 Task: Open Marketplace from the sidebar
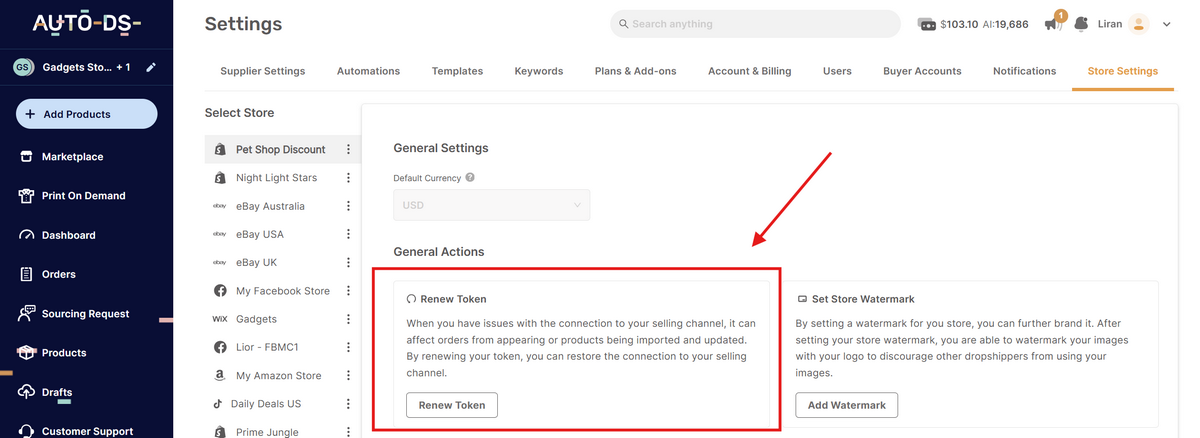pos(72,157)
